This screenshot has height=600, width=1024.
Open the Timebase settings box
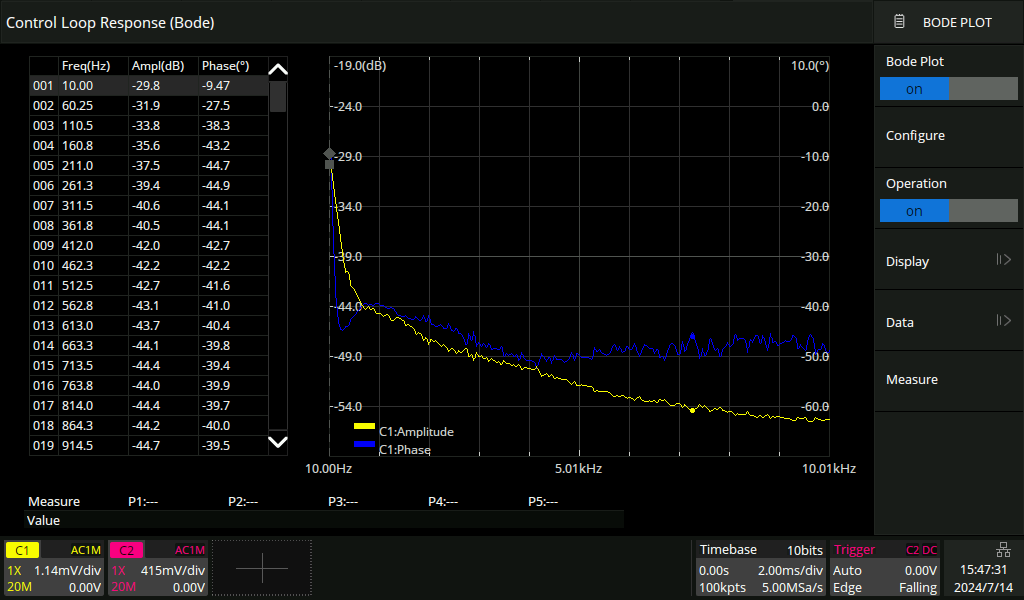761,568
